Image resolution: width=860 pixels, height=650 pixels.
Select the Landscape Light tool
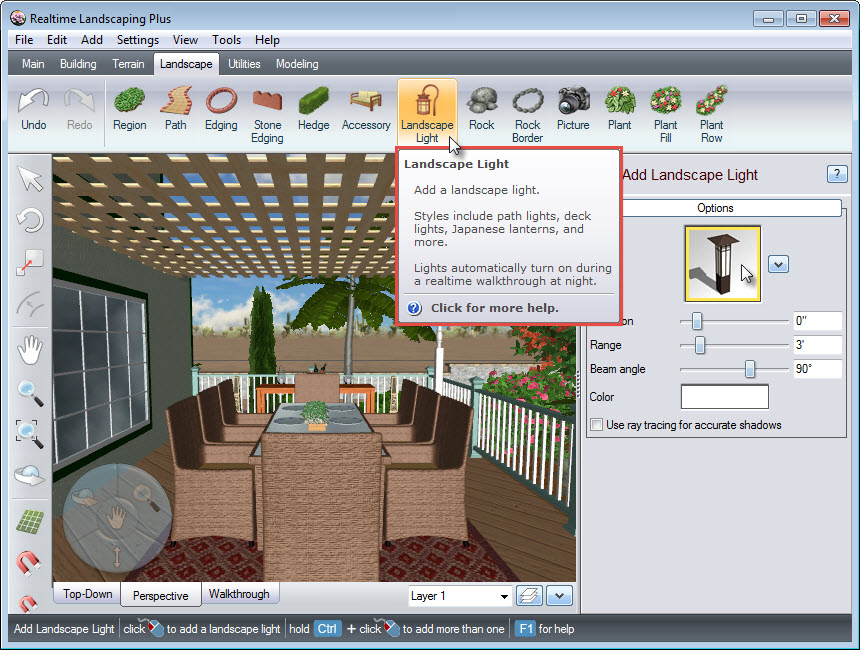pyautogui.click(x=427, y=114)
